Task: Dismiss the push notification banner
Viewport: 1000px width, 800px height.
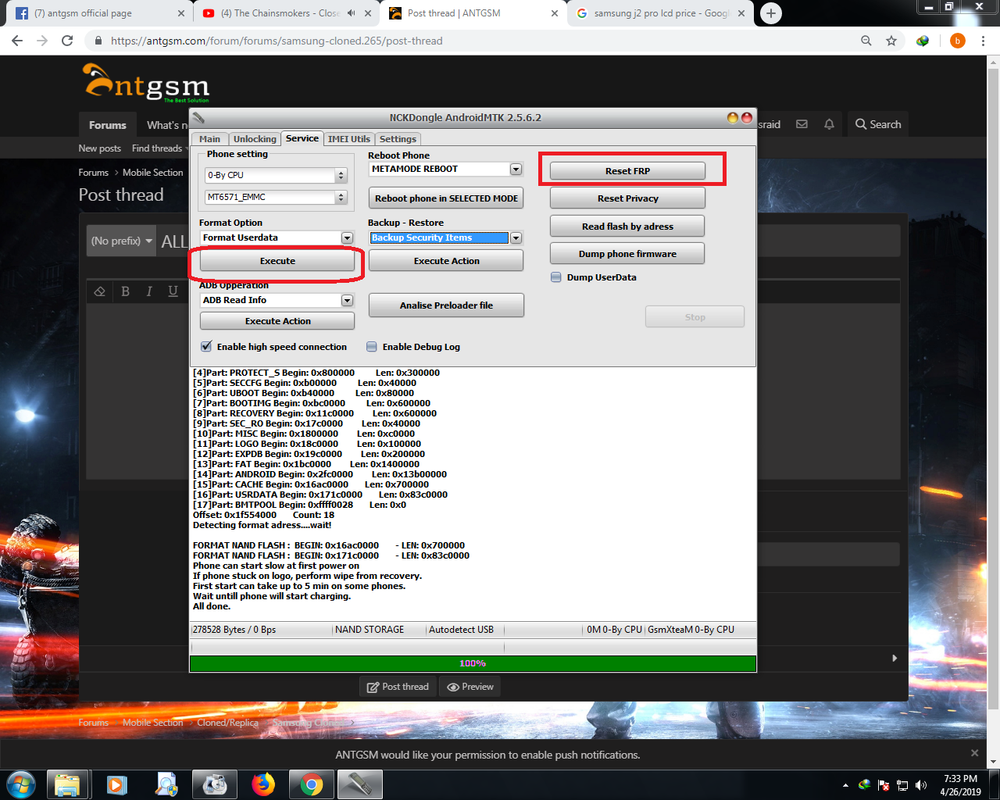Action: (974, 753)
